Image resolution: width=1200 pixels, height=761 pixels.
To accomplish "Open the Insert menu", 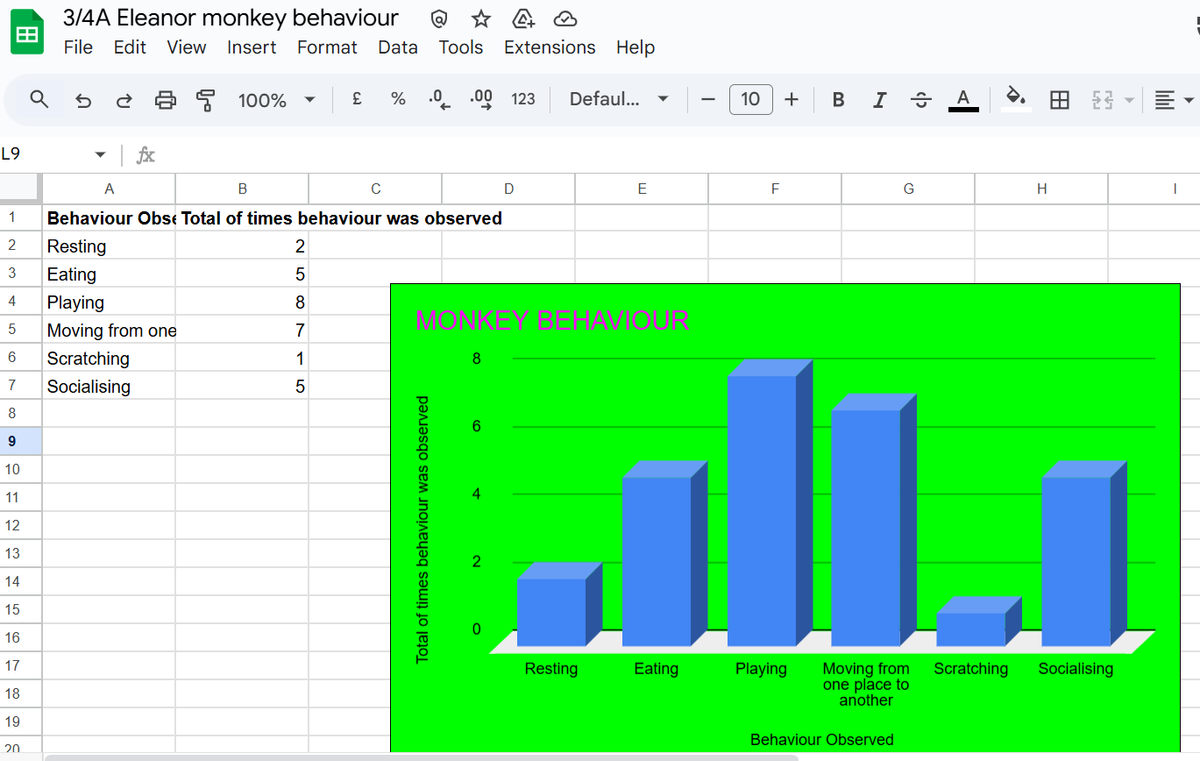I will pyautogui.click(x=252, y=47).
